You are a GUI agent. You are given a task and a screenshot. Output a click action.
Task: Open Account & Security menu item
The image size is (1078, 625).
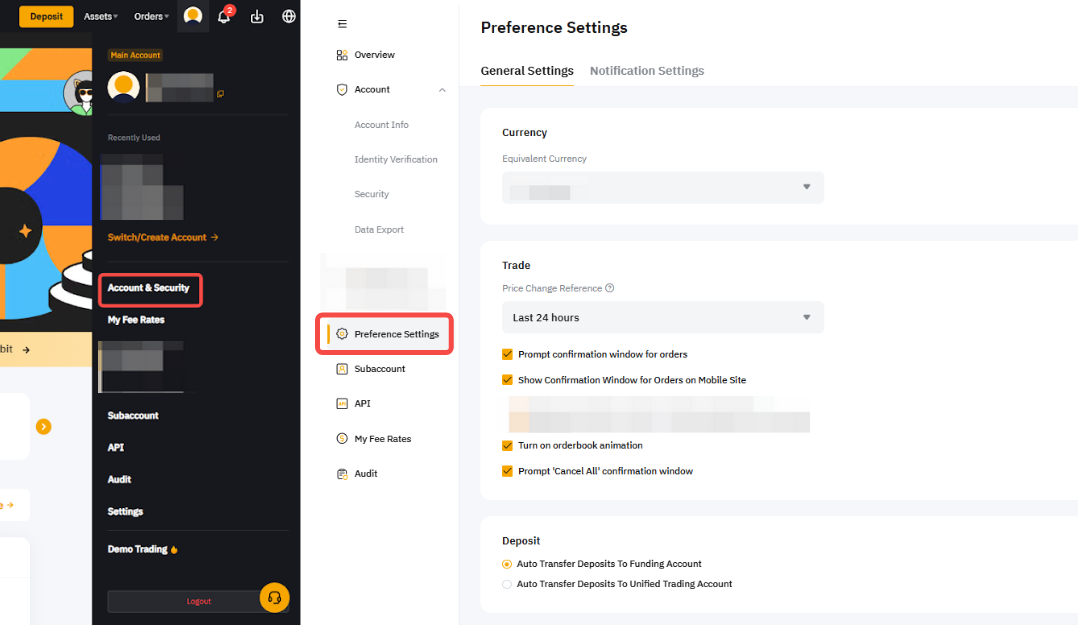pos(149,288)
